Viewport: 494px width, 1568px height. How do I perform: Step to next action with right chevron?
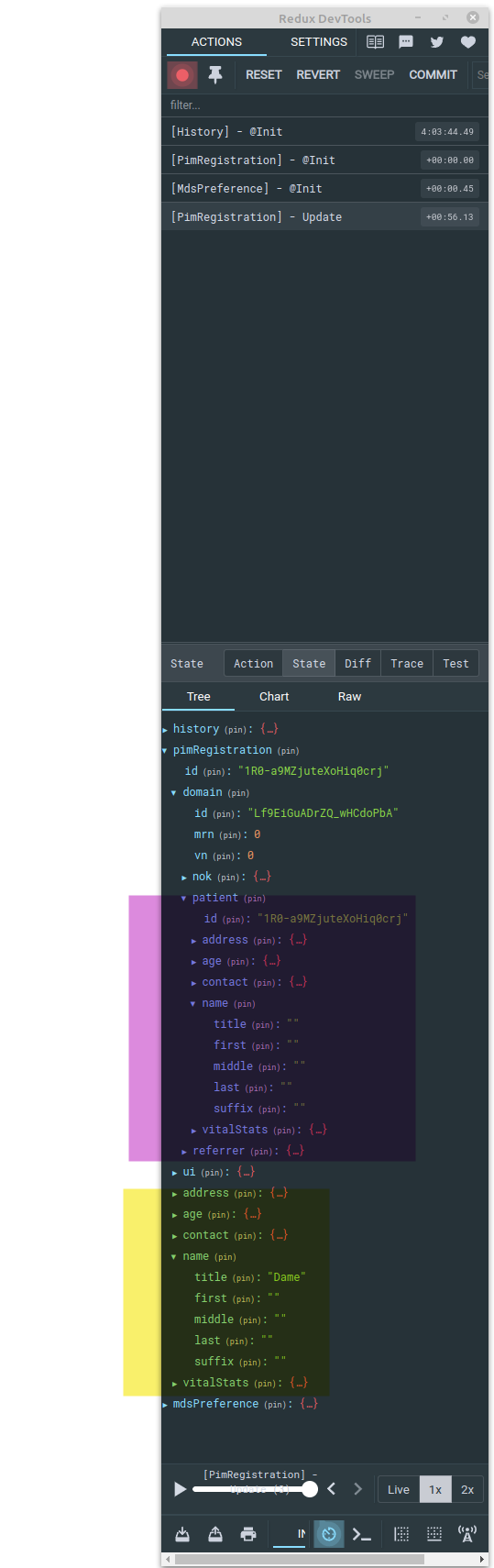(358, 1489)
